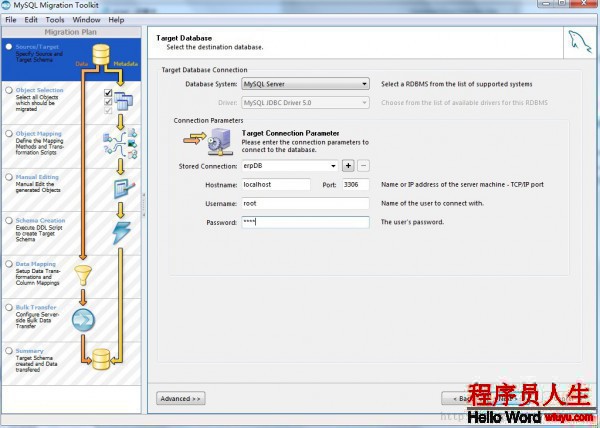This screenshot has height=428, width=600.
Task: Open the Tools menu
Action: point(55,20)
